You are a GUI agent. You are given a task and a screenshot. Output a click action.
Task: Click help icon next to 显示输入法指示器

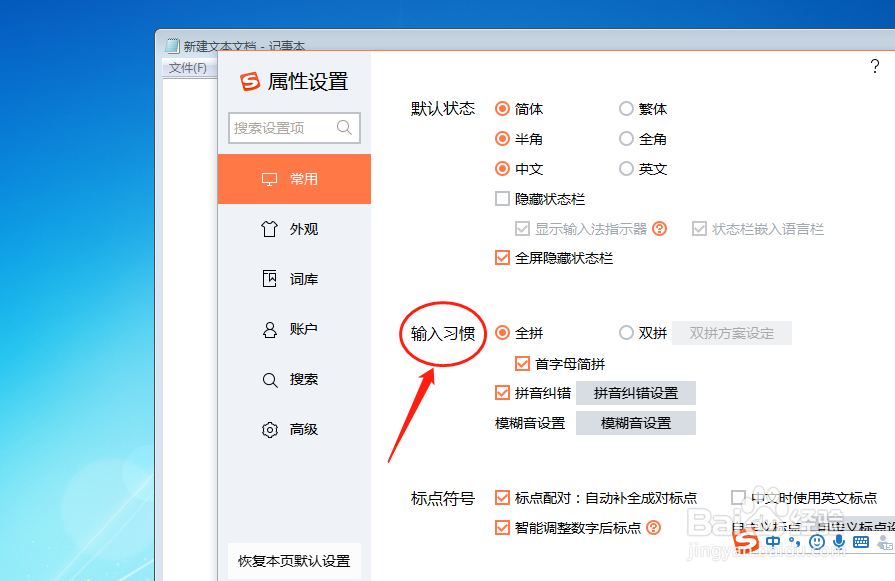pos(659,229)
